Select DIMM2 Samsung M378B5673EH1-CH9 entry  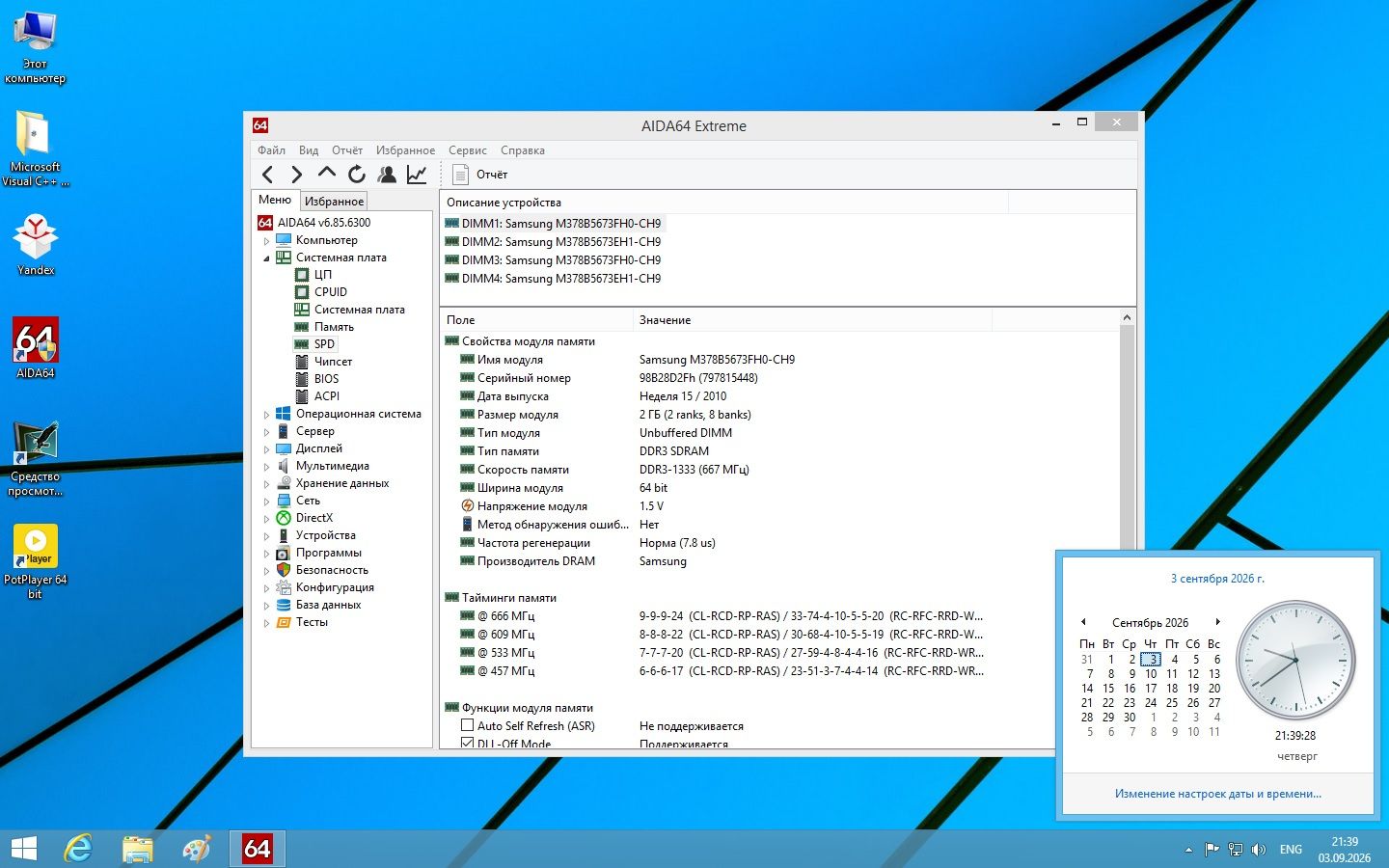(x=553, y=242)
